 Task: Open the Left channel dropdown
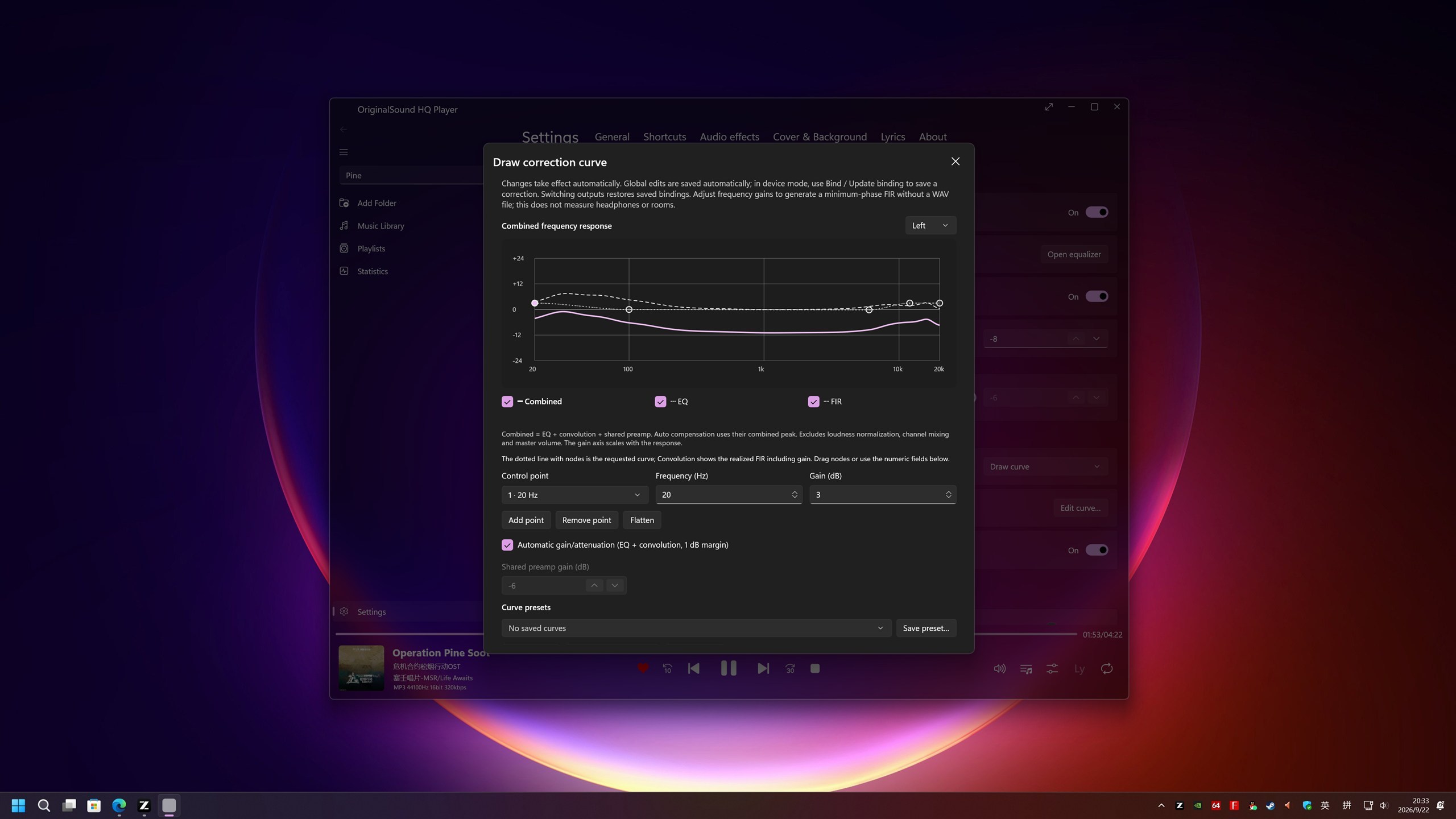tap(930, 225)
